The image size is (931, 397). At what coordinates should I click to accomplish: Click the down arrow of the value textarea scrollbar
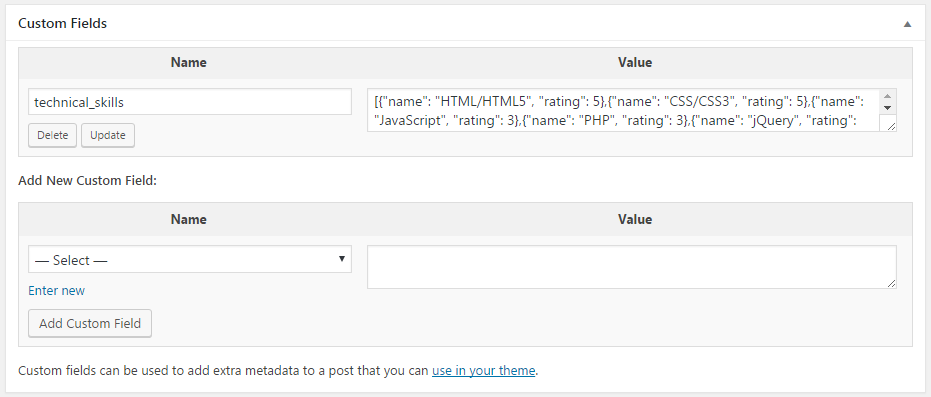point(888,108)
